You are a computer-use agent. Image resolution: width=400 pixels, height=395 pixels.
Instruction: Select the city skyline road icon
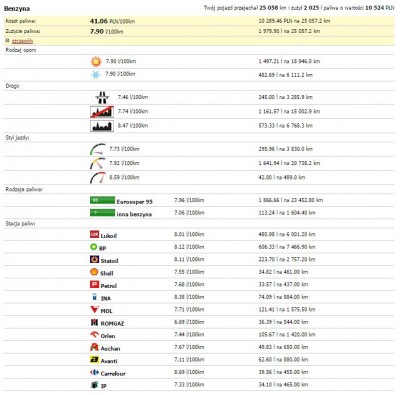coord(102,126)
